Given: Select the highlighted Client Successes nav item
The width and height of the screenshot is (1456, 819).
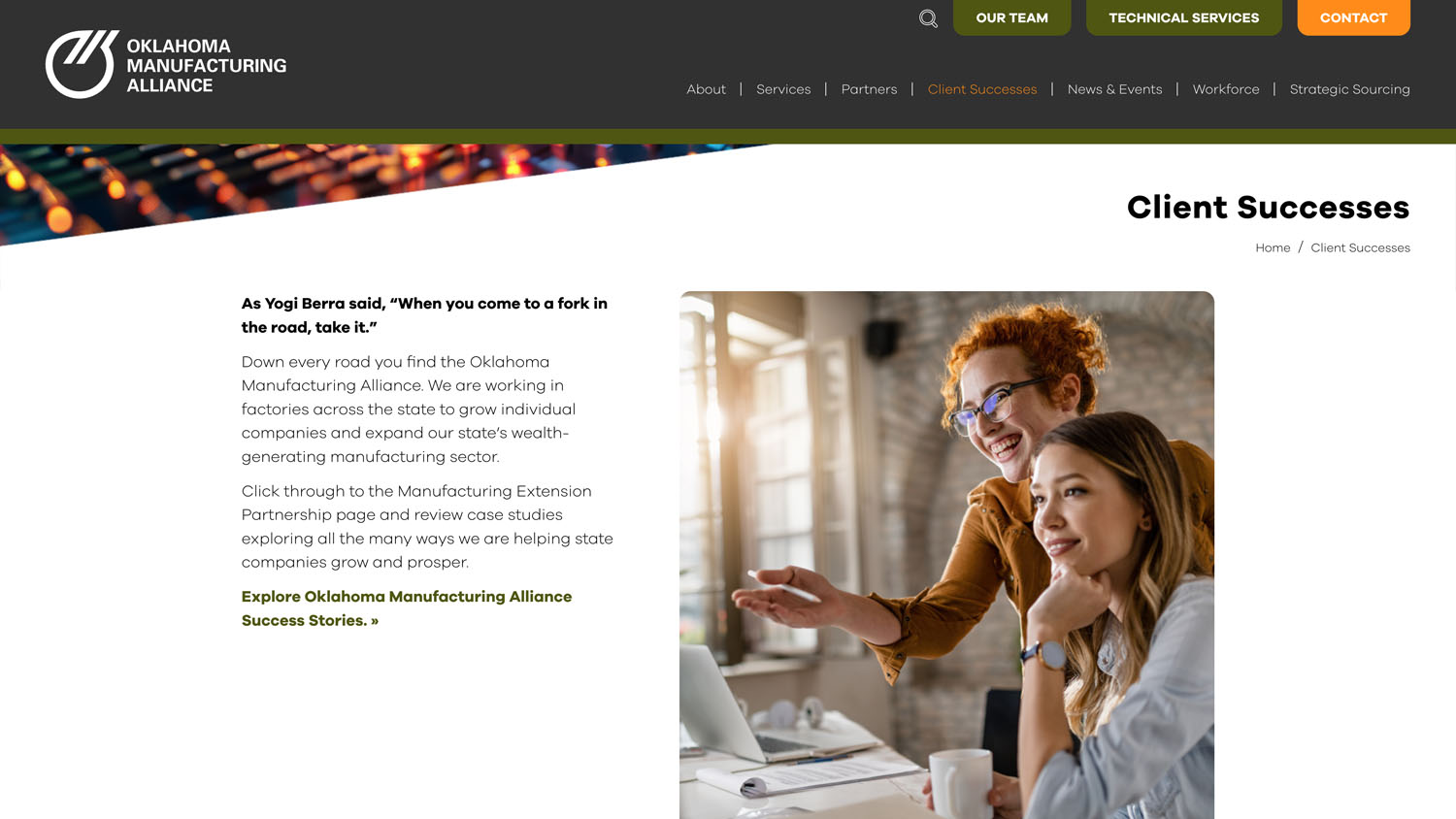Looking at the screenshot, I should point(982,89).
